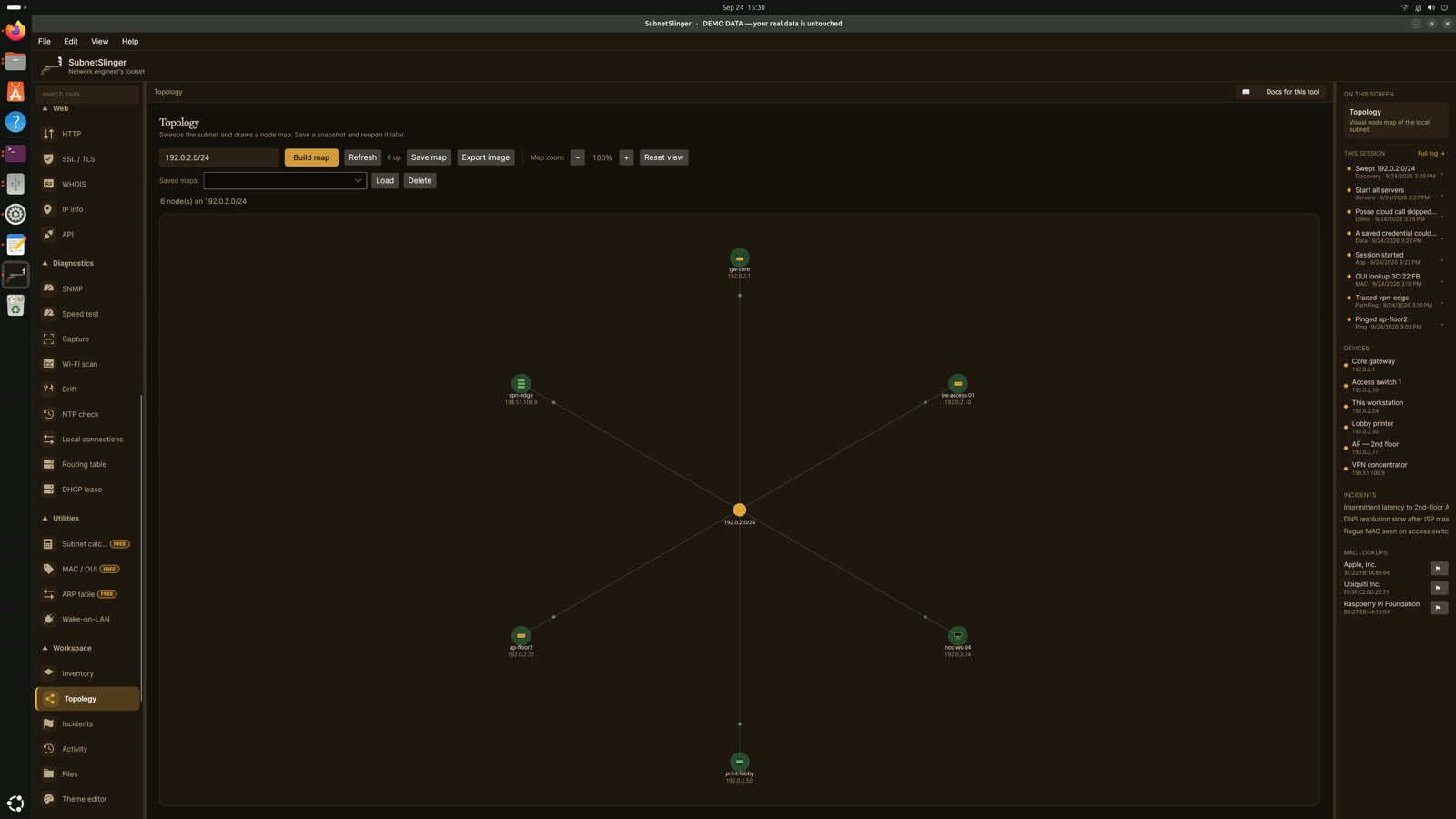
Task: Flag the Raspberry Pi Foundation MAC lookup
Action: click(x=1438, y=608)
